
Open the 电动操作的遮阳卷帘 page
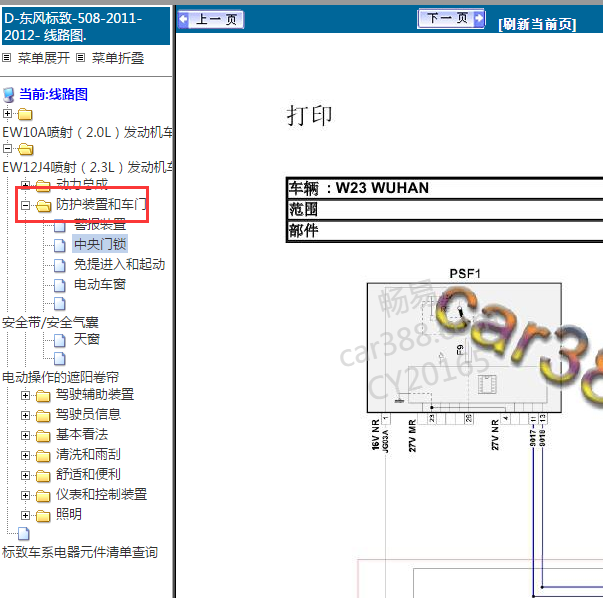[60, 377]
